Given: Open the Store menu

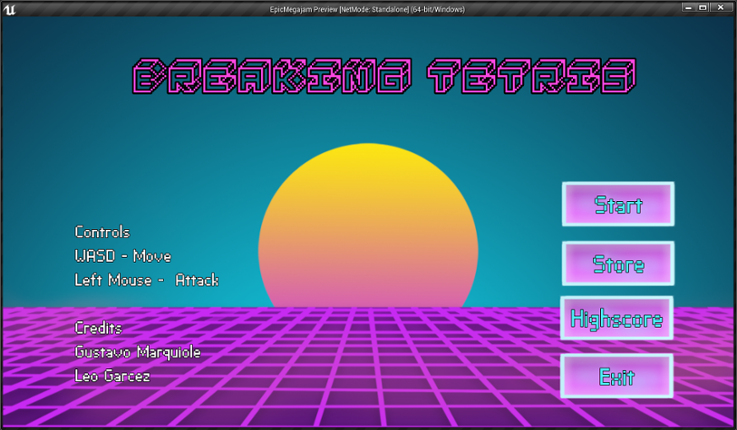Looking at the screenshot, I should 618,263.
